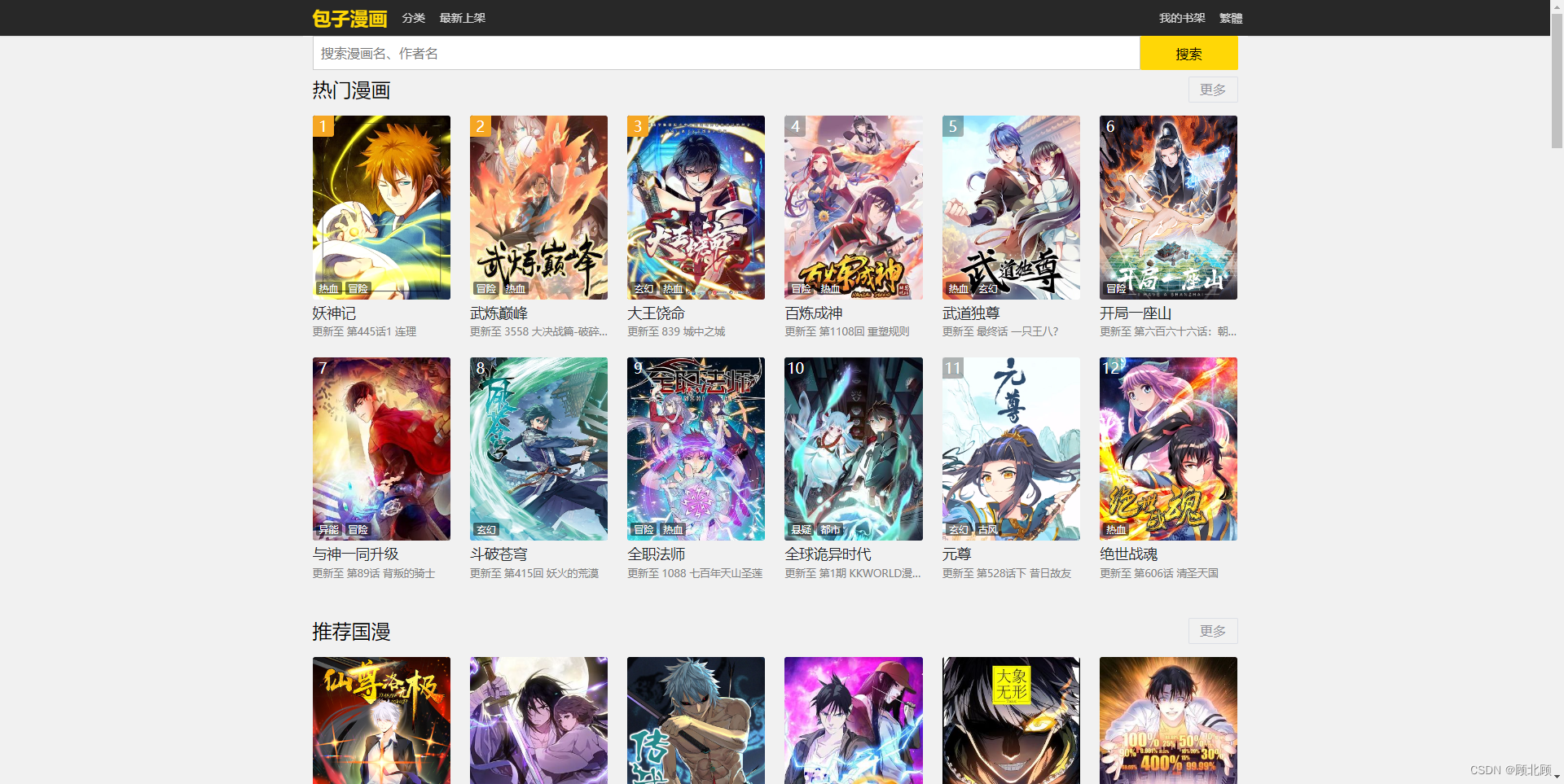This screenshot has width=1564, height=784.
Task: Click the 冒险 tag on 开局一座山 cover
Action: (1115, 289)
